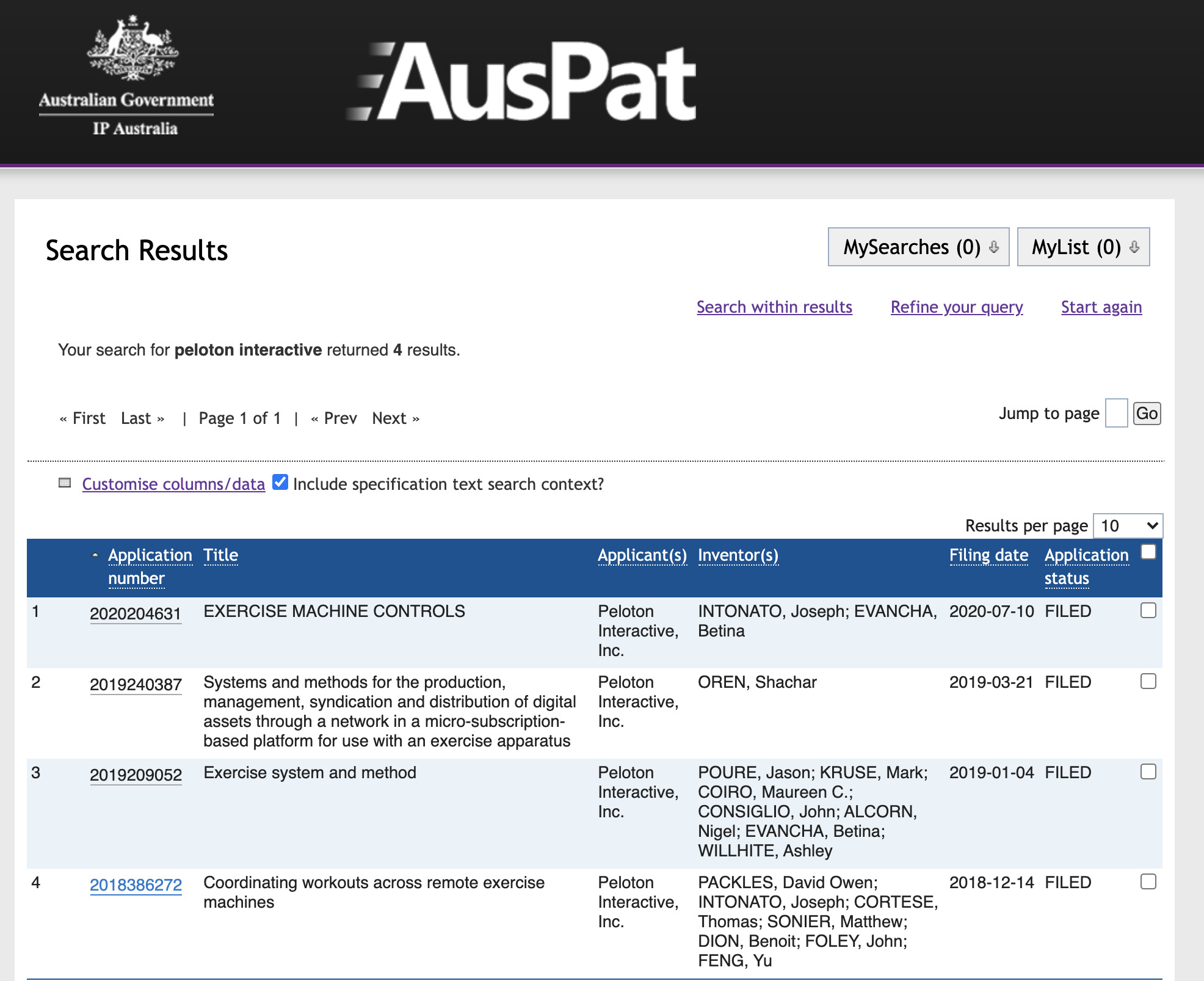This screenshot has height=981, width=1204.
Task: Untick the Include specification text search context checkbox
Action: (x=280, y=483)
